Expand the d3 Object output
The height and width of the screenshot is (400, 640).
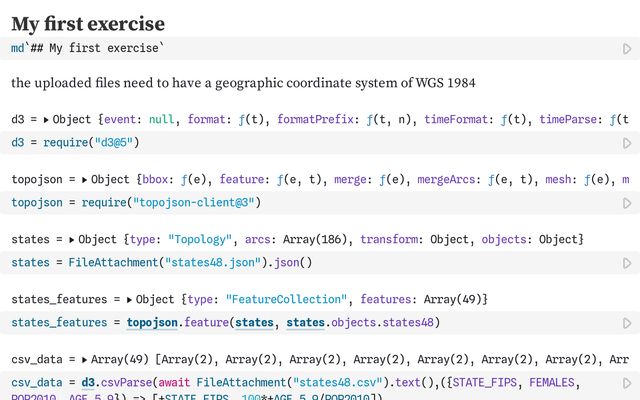pos(47,120)
